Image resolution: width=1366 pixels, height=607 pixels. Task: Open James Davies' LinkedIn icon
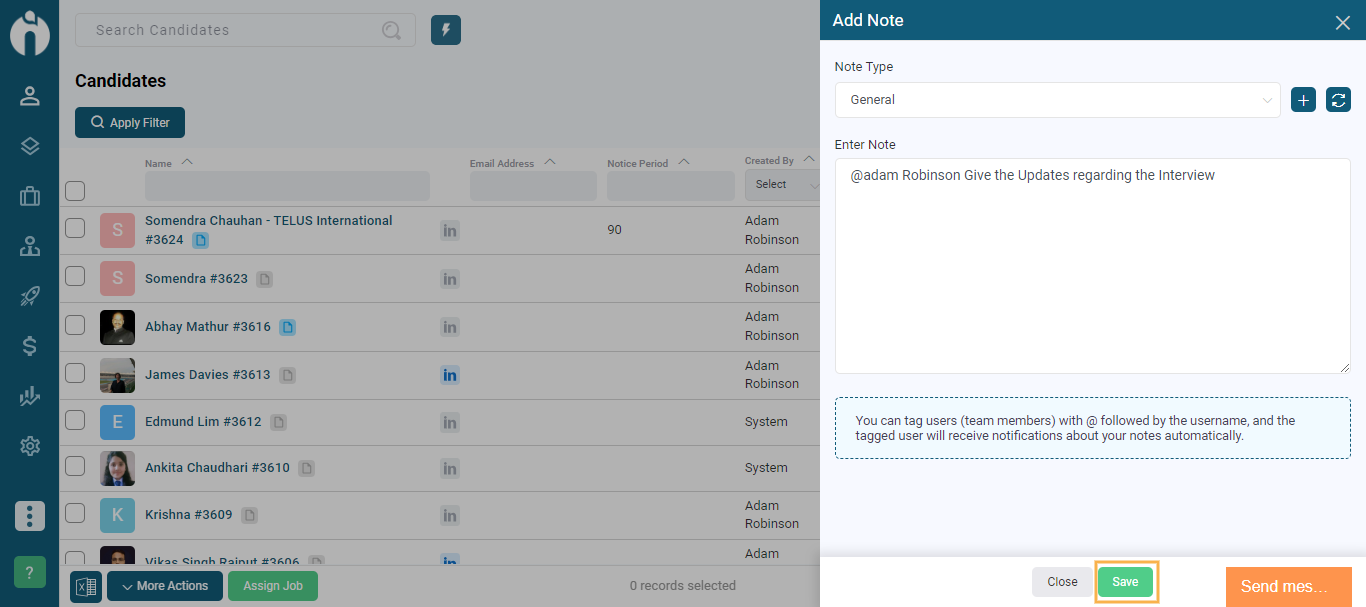450,375
